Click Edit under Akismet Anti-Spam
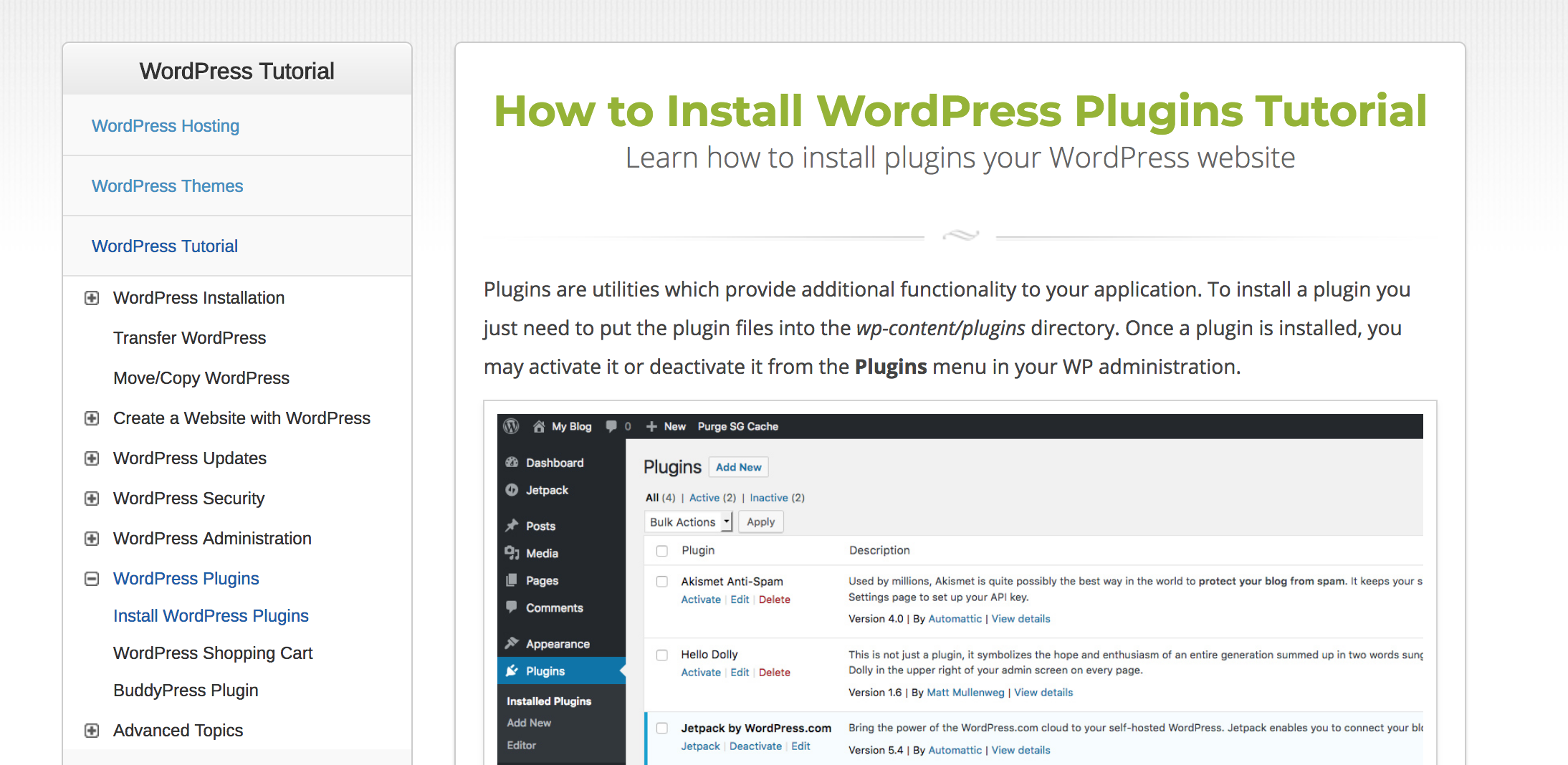Viewport: 1568px width, 765px height. (x=740, y=600)
